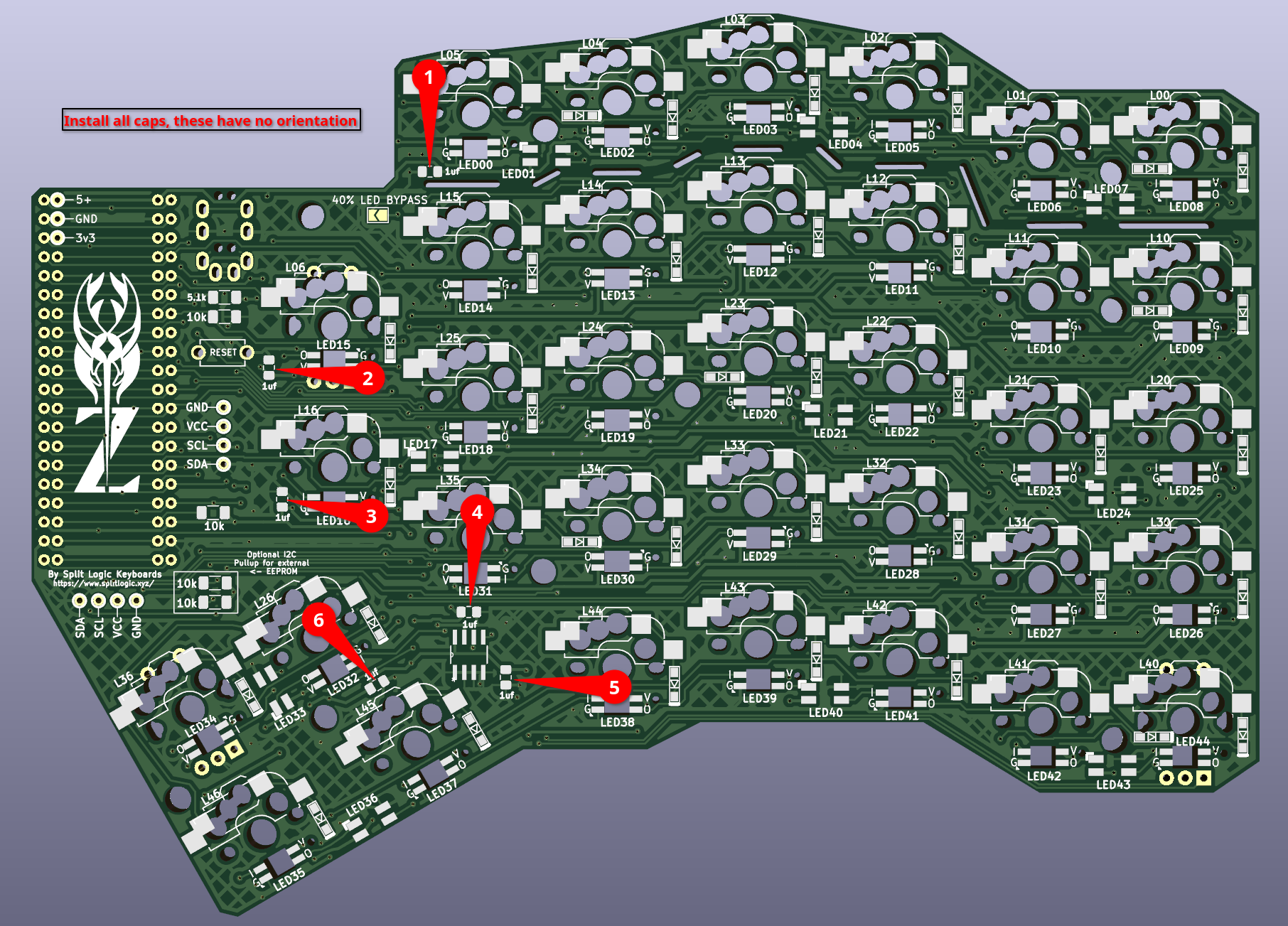Click the L06 switch label
Image resolution: width=1288 pixels, height=926 pixels.
point(296,268)
